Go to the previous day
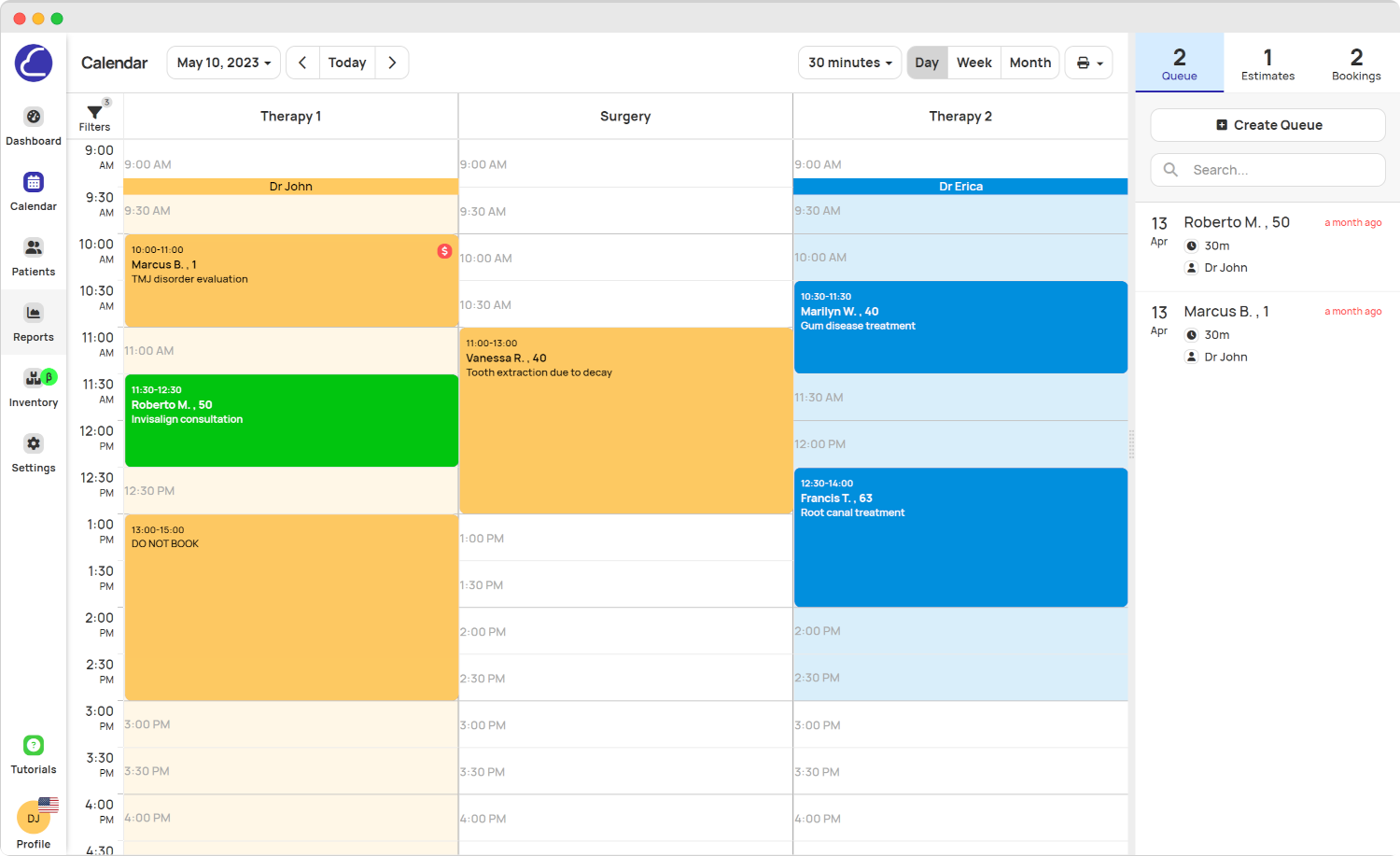The image size is (1400, 856). pyautogui.click(x=302, y=63)
